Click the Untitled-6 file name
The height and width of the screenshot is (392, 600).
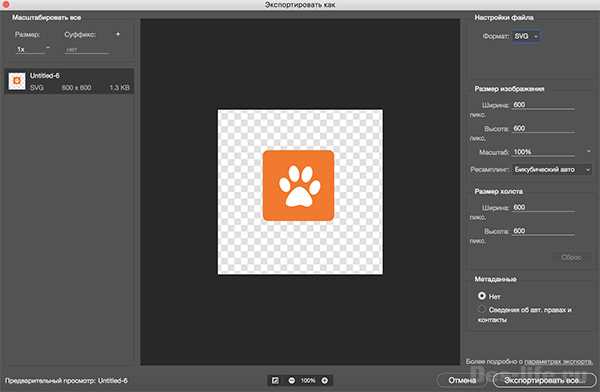click(x=45, y=76)
